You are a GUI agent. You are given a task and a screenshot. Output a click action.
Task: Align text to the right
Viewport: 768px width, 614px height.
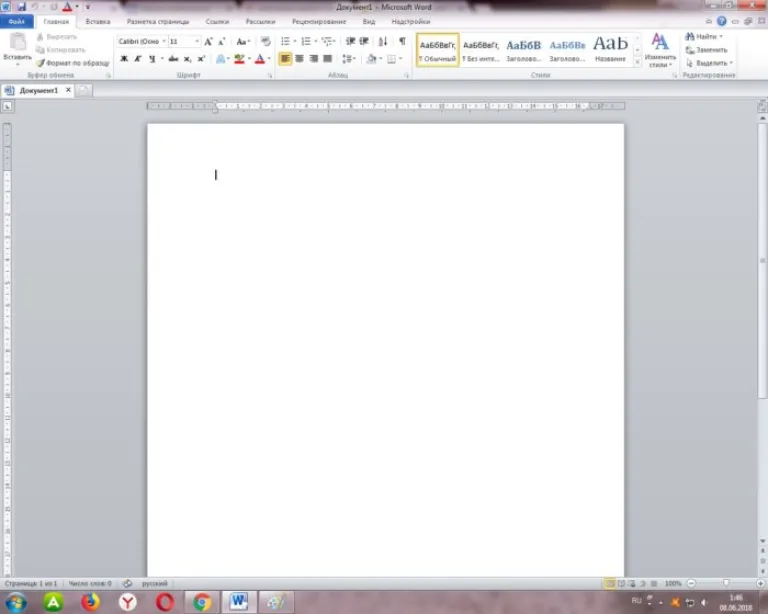[x=313, y=59]
